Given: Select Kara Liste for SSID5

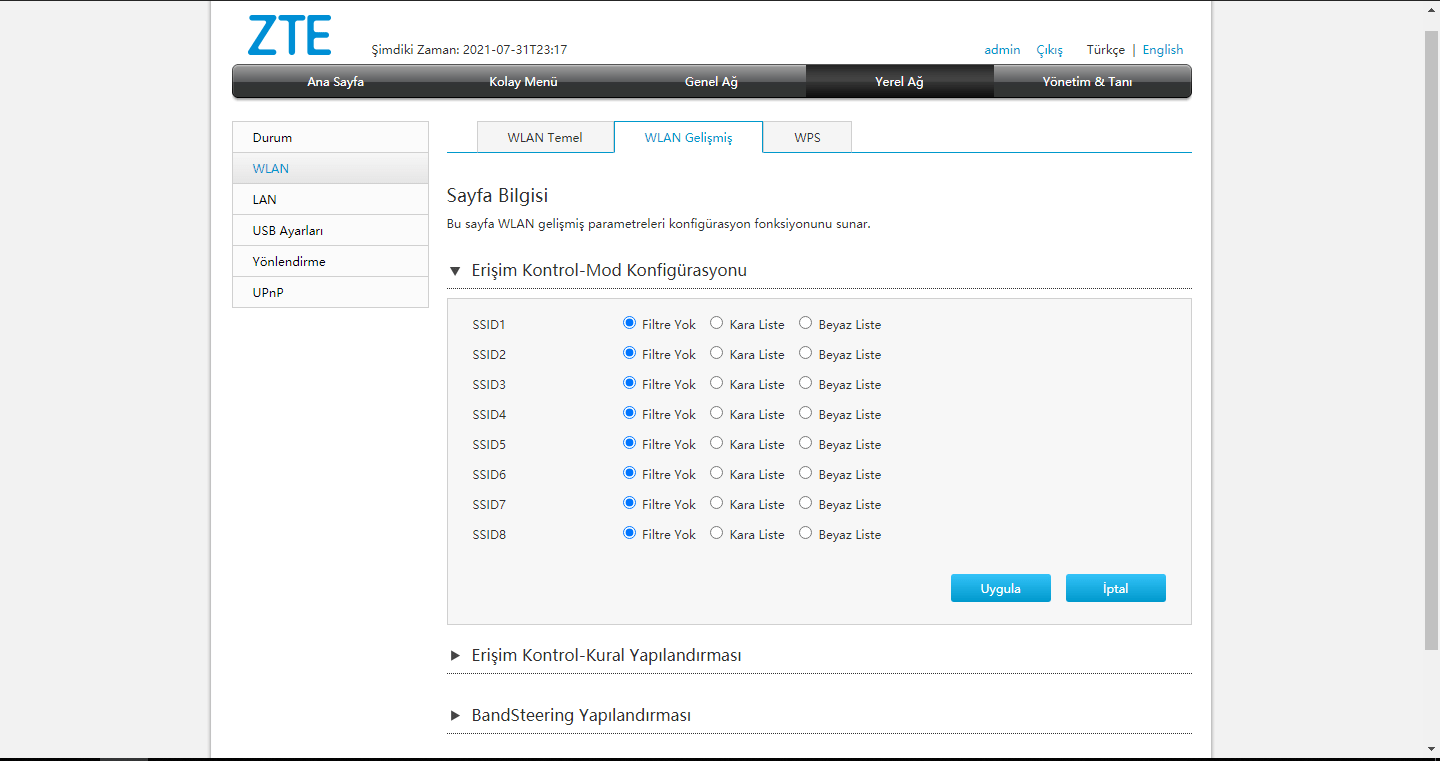Looking at the screenshot, I should 716,443.
